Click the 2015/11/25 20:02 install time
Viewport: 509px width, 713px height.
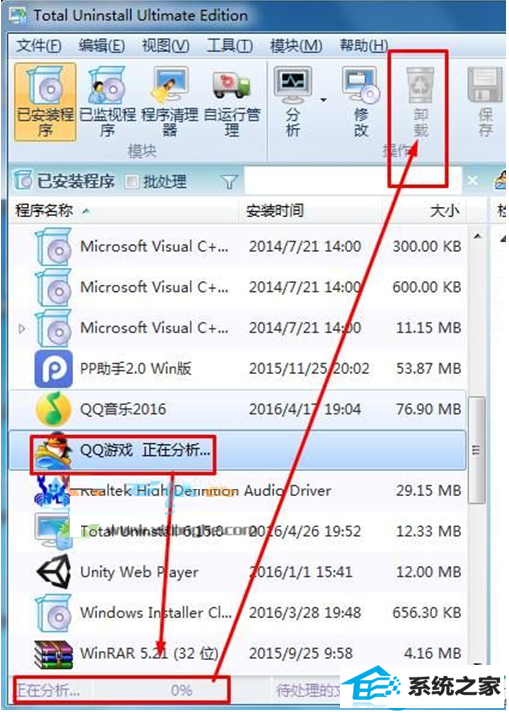pyautogui.click(x=309, y=368)
